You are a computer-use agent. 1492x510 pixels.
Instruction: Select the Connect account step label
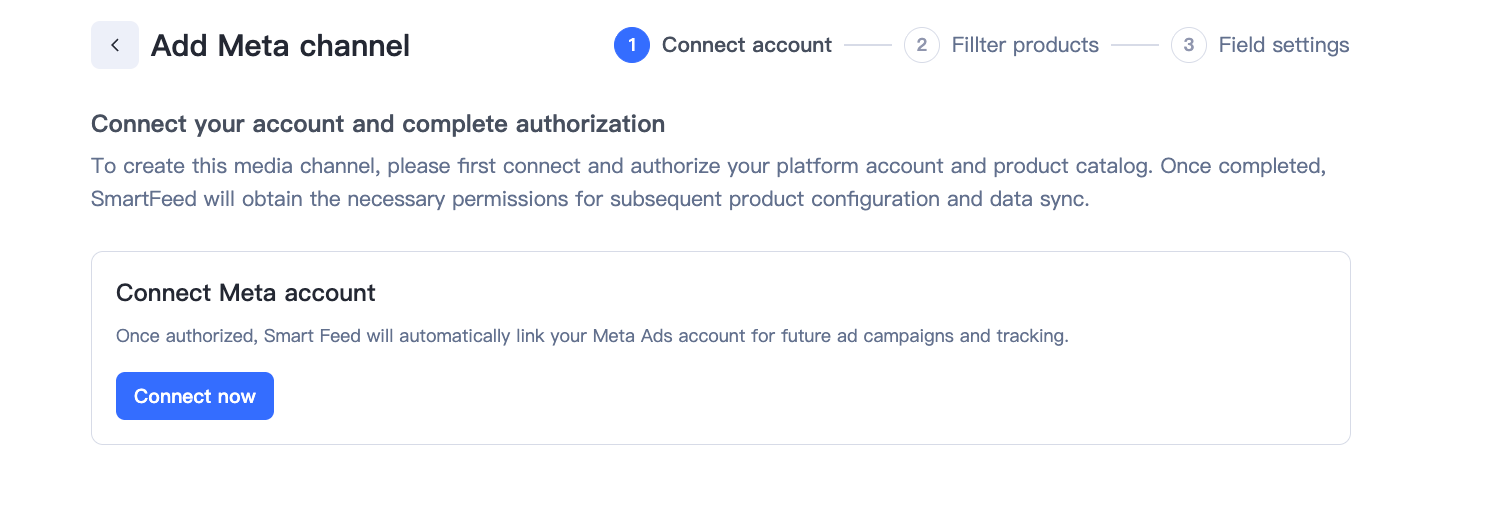click(x=746, y=45)
